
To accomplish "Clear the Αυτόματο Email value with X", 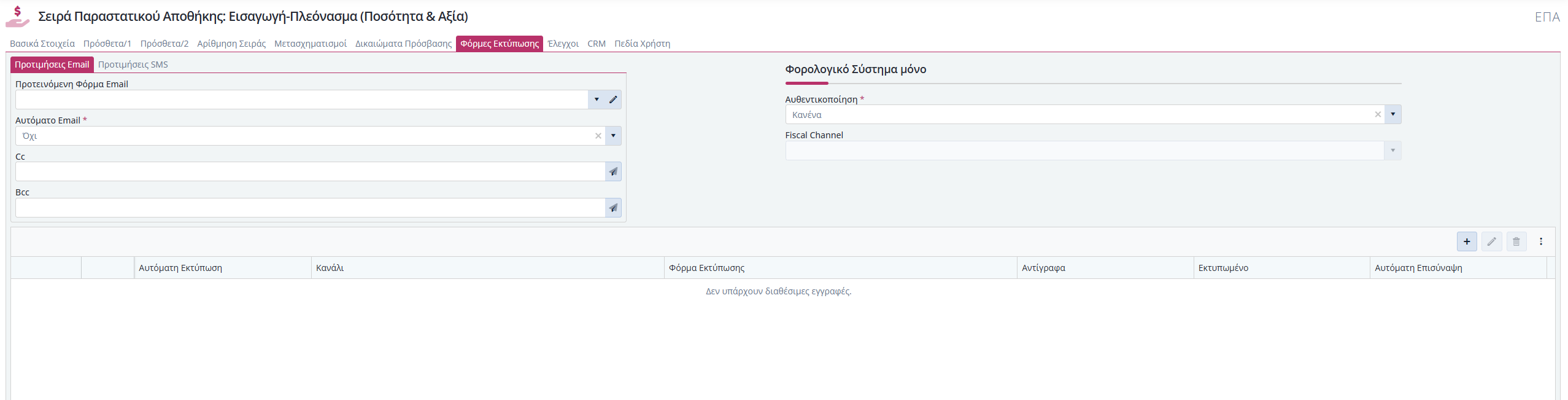I will pos(598,136).
